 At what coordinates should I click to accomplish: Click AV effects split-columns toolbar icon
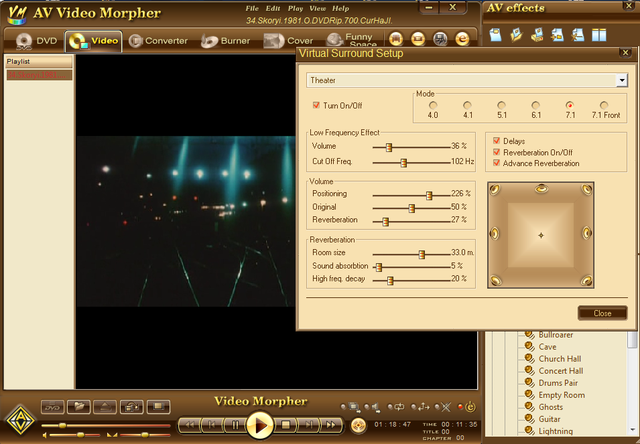coord(599,35)
